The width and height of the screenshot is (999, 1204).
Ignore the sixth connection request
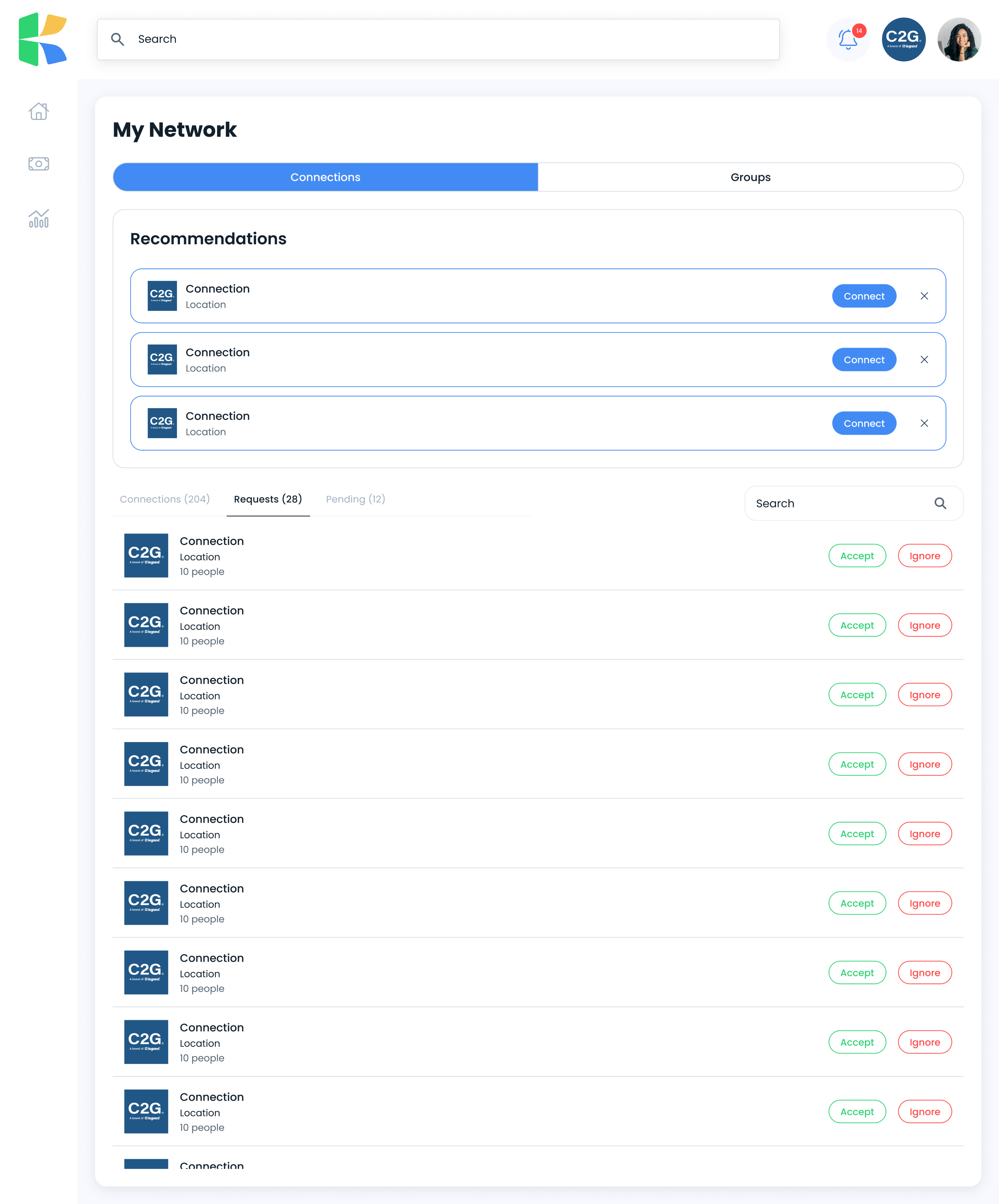pyautogui.click(x=924, y=903)
